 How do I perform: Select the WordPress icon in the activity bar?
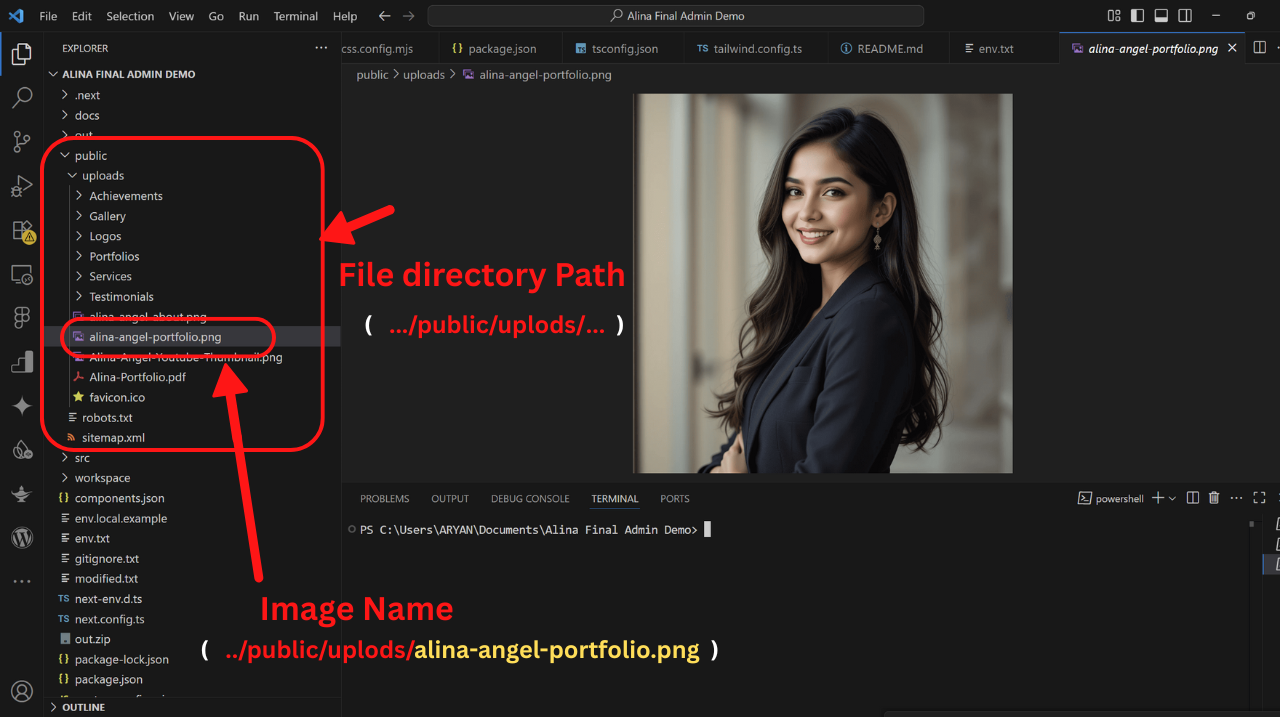pos(22,537)
